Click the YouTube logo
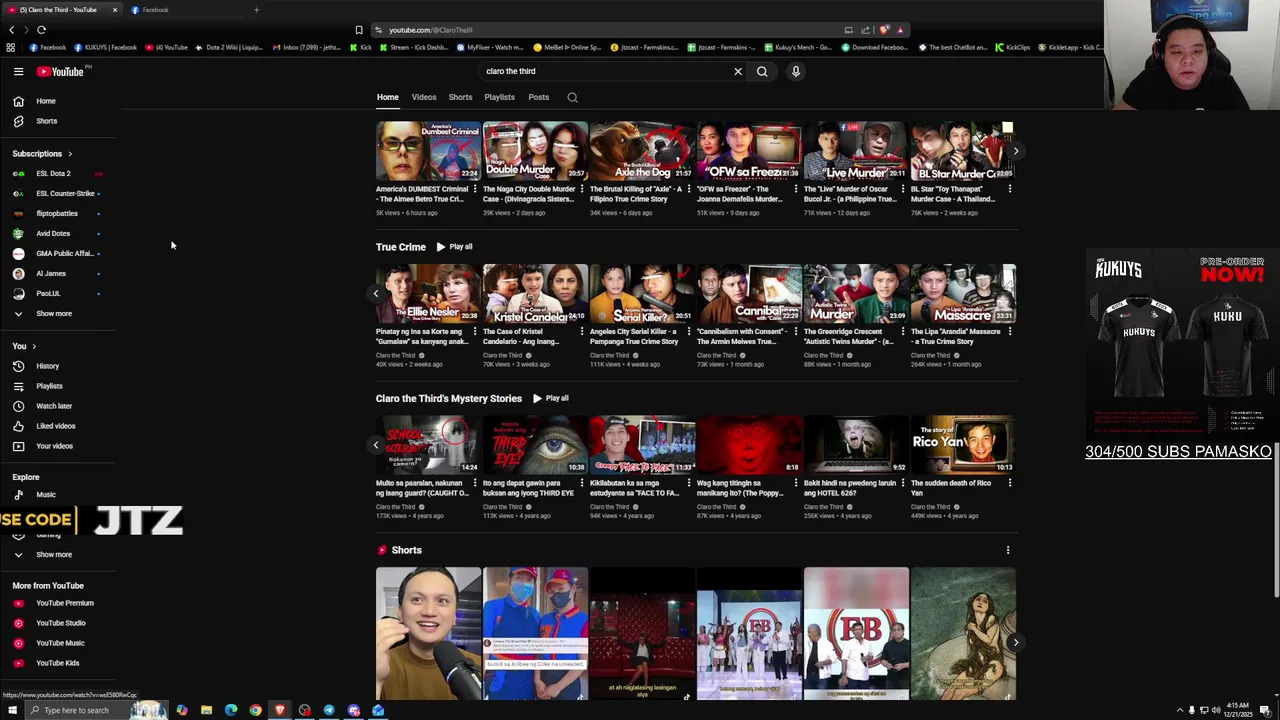The height and width of the screenshot is (720, 1280). [62, 71]
